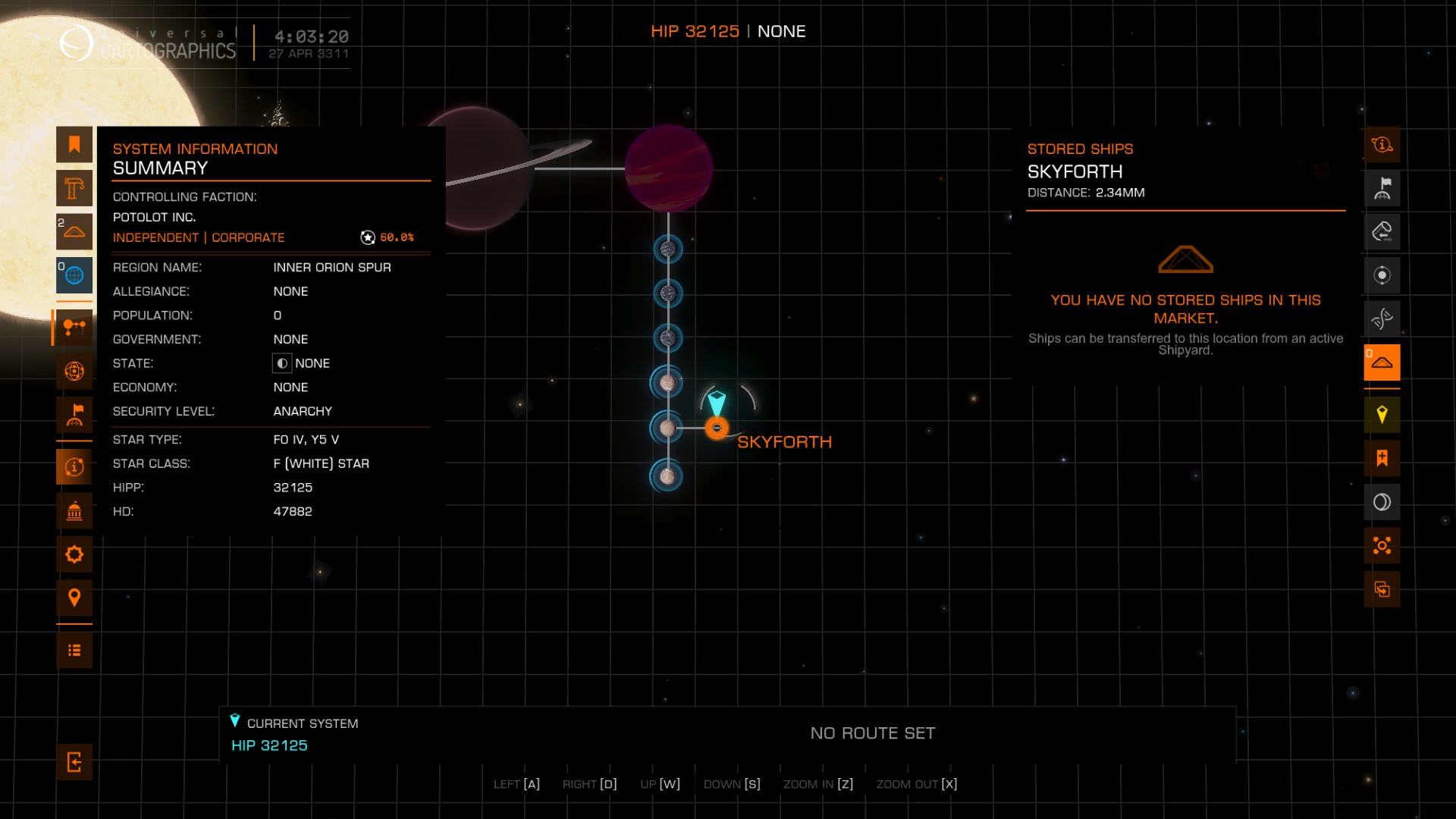Viewport: 1456px width, 819px height.
Task: Click the HD number 47882
Action: click(293, 511)
